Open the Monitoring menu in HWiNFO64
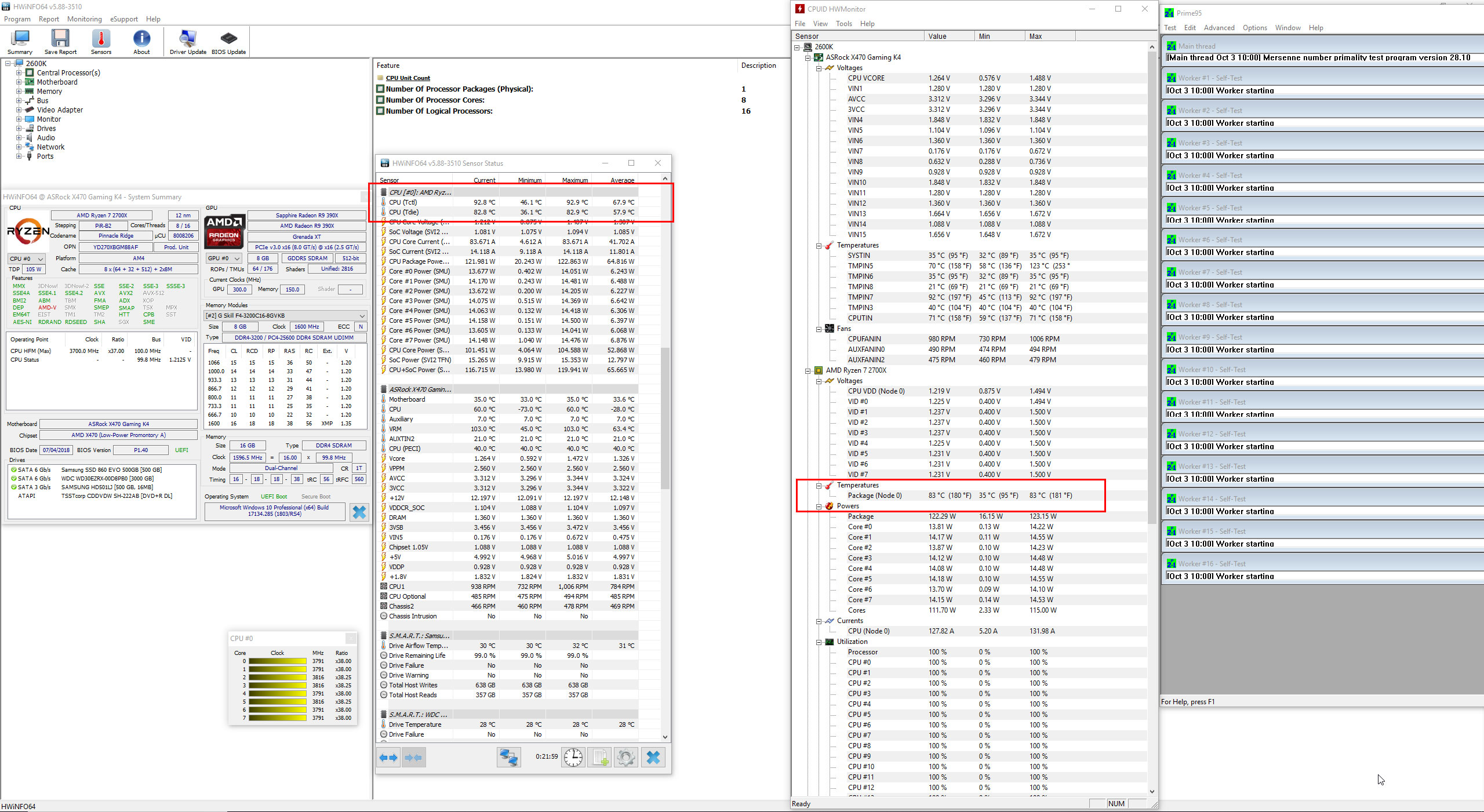 pos(84,19)
